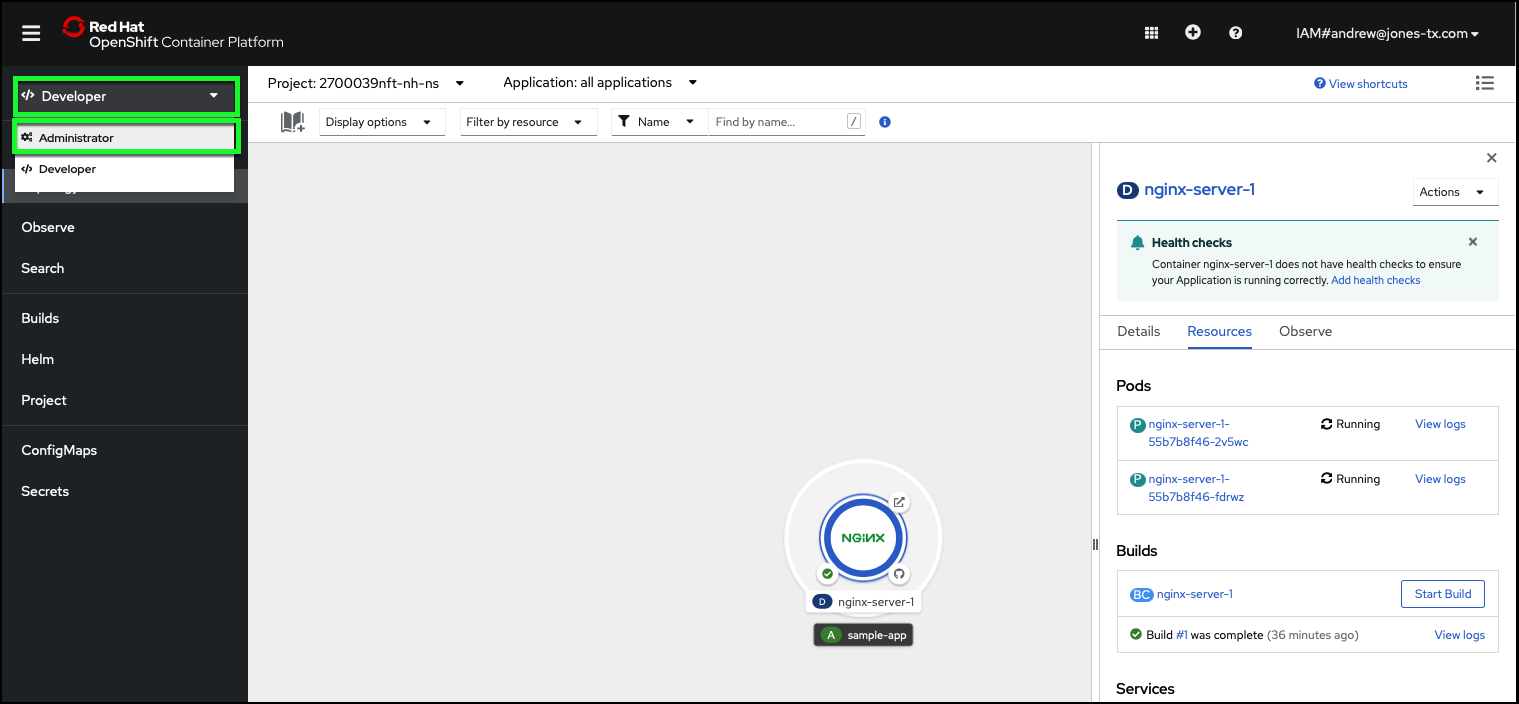
Task: Expand the Filter by resource dropdown
Action: (527, 122)
